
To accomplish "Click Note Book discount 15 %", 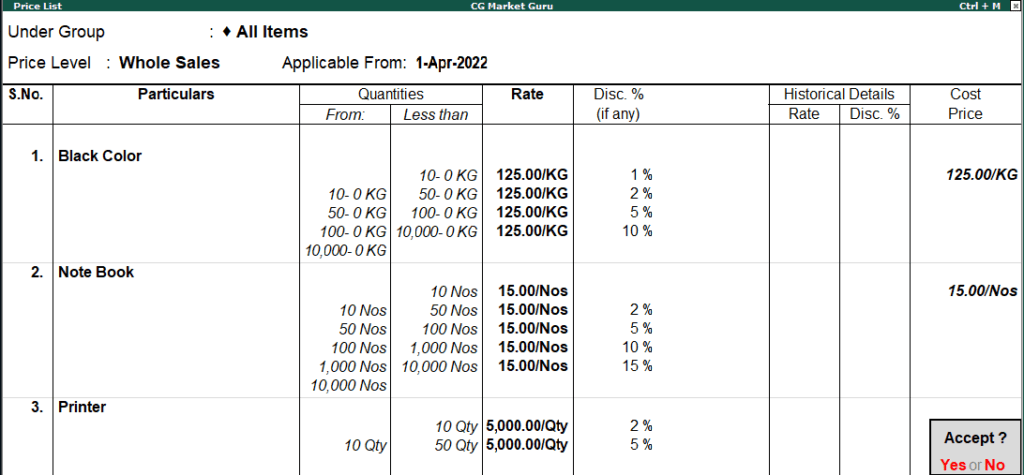I will [x=637, y=366].
